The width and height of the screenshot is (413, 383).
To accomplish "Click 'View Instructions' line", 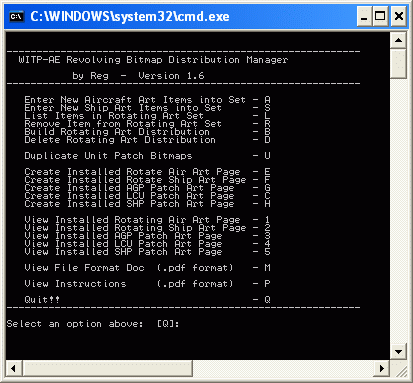I will tap(129, 284).
